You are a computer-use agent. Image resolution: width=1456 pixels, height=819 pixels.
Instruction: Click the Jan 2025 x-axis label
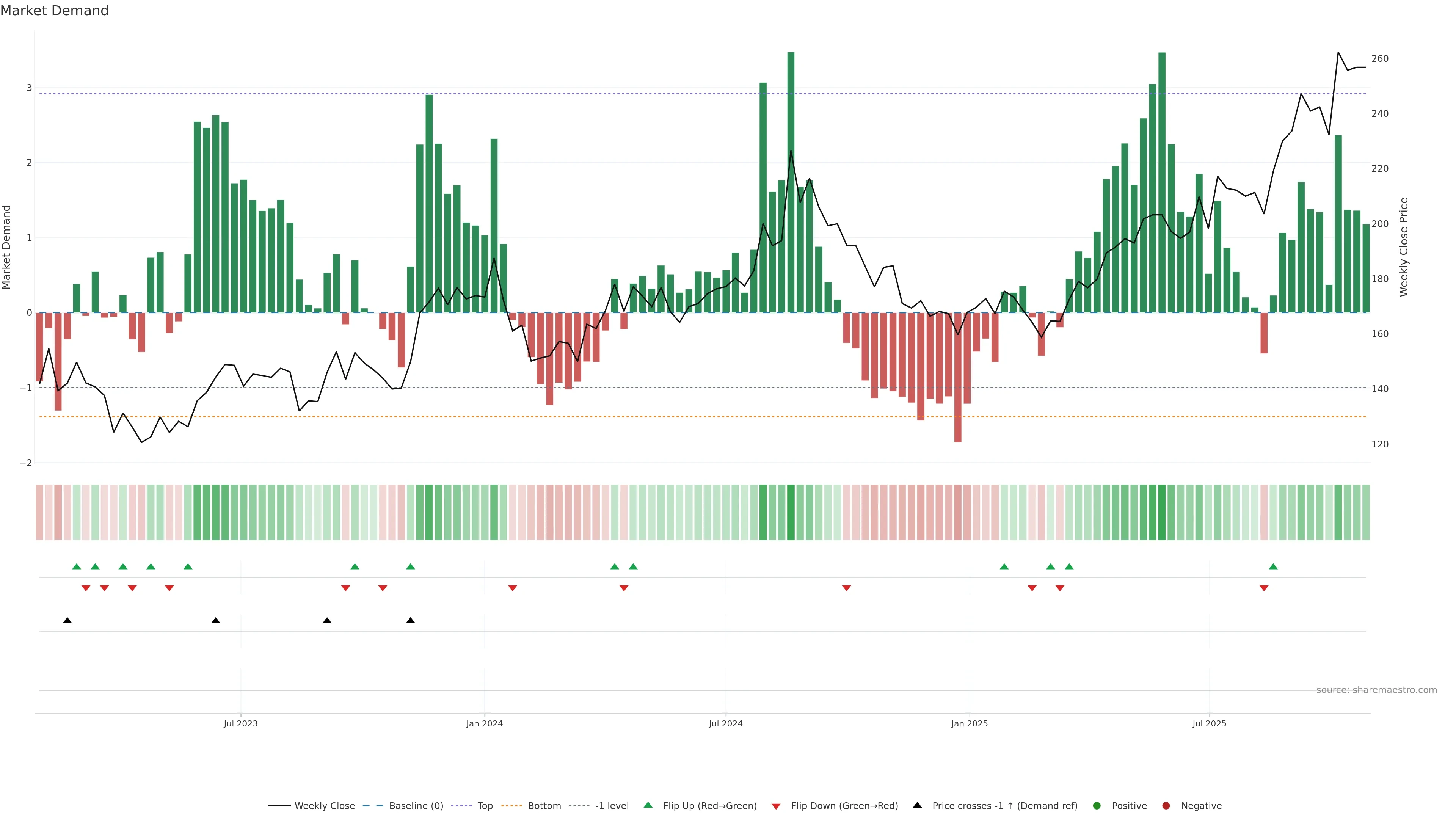click(970, 723)
